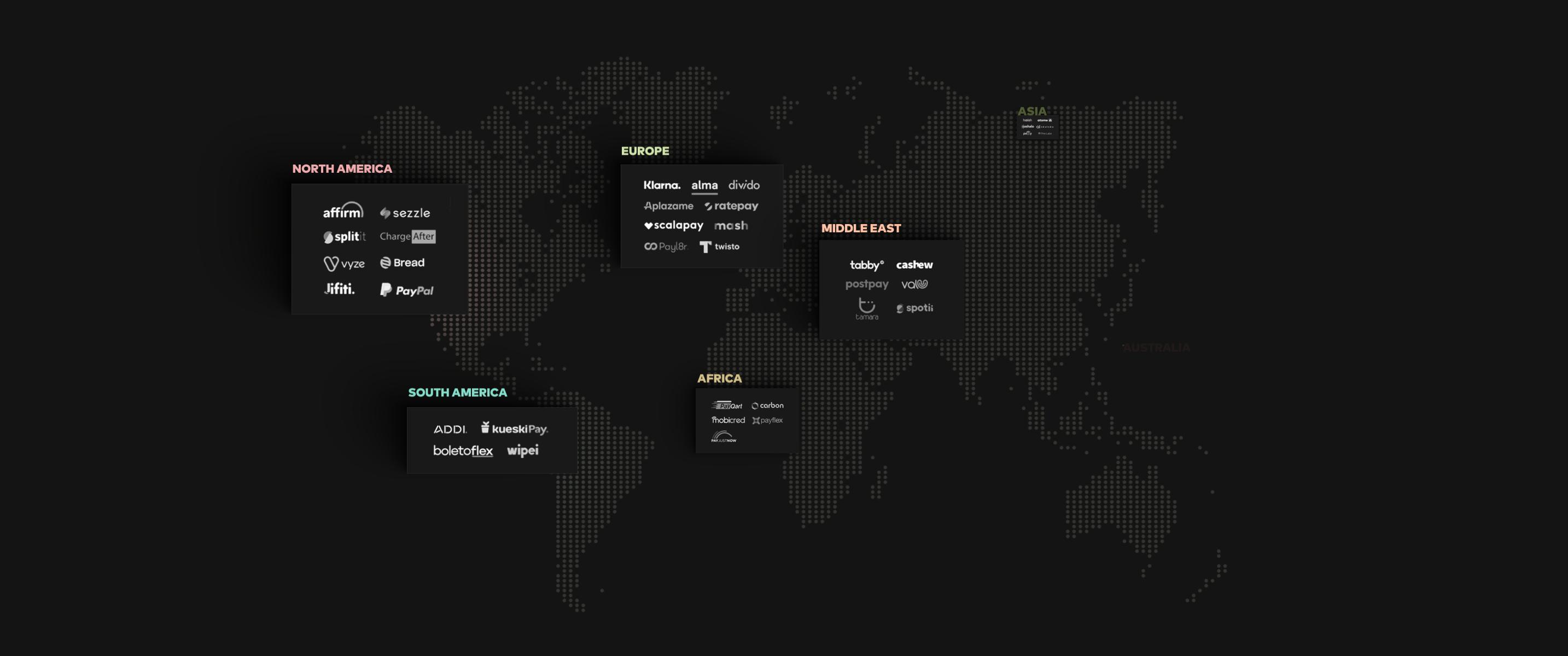This screenshot has width=1568, height=656.
Task: Select the Tamara smiley logo
Action: pyautogui.click(x=866, y=308)
